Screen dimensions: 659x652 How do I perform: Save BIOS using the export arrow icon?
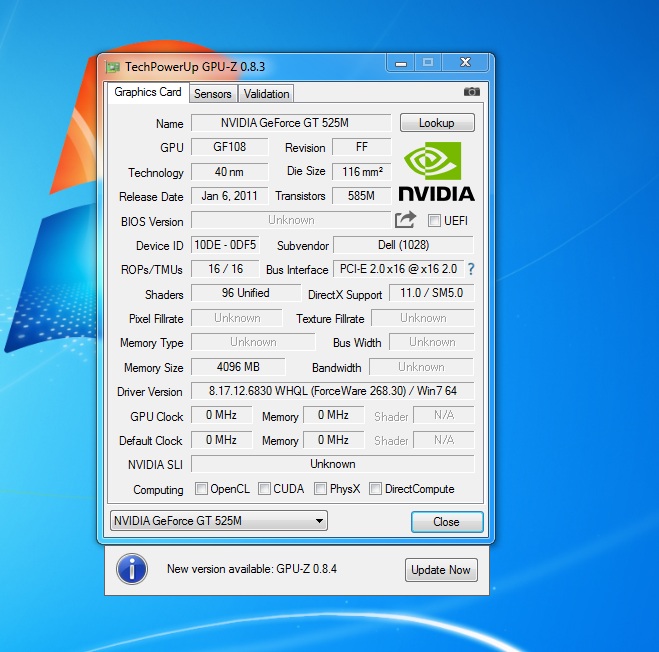tap(405, 220)
